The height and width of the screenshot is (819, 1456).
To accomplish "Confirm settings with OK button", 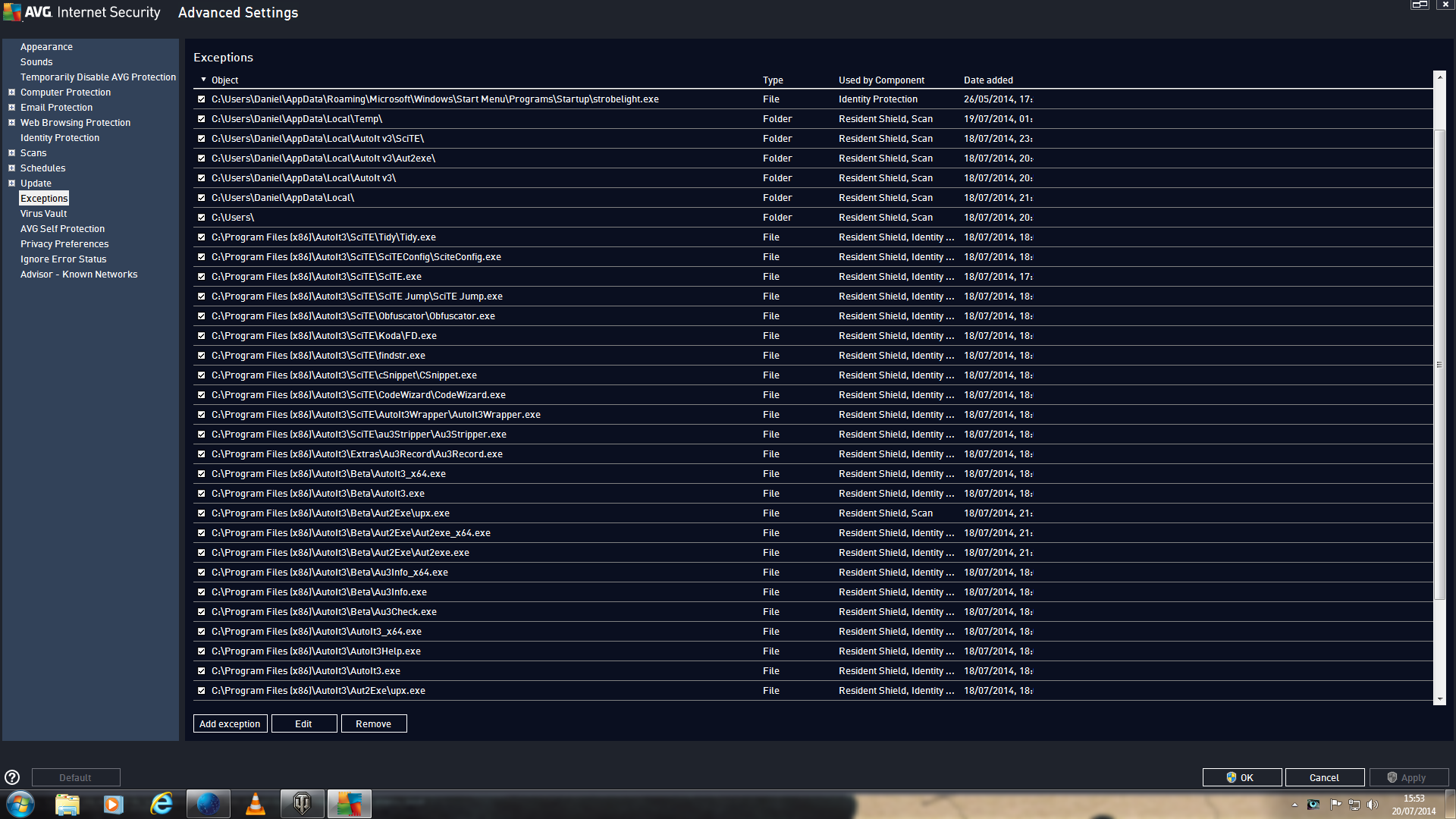I will coord(1242,777).
